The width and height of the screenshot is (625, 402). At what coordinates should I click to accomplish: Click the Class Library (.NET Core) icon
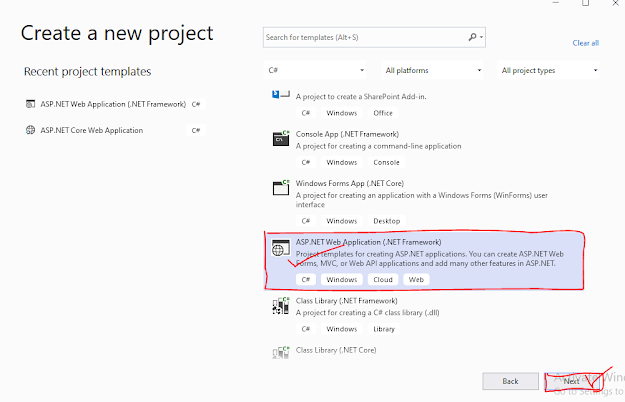(281, 352)
